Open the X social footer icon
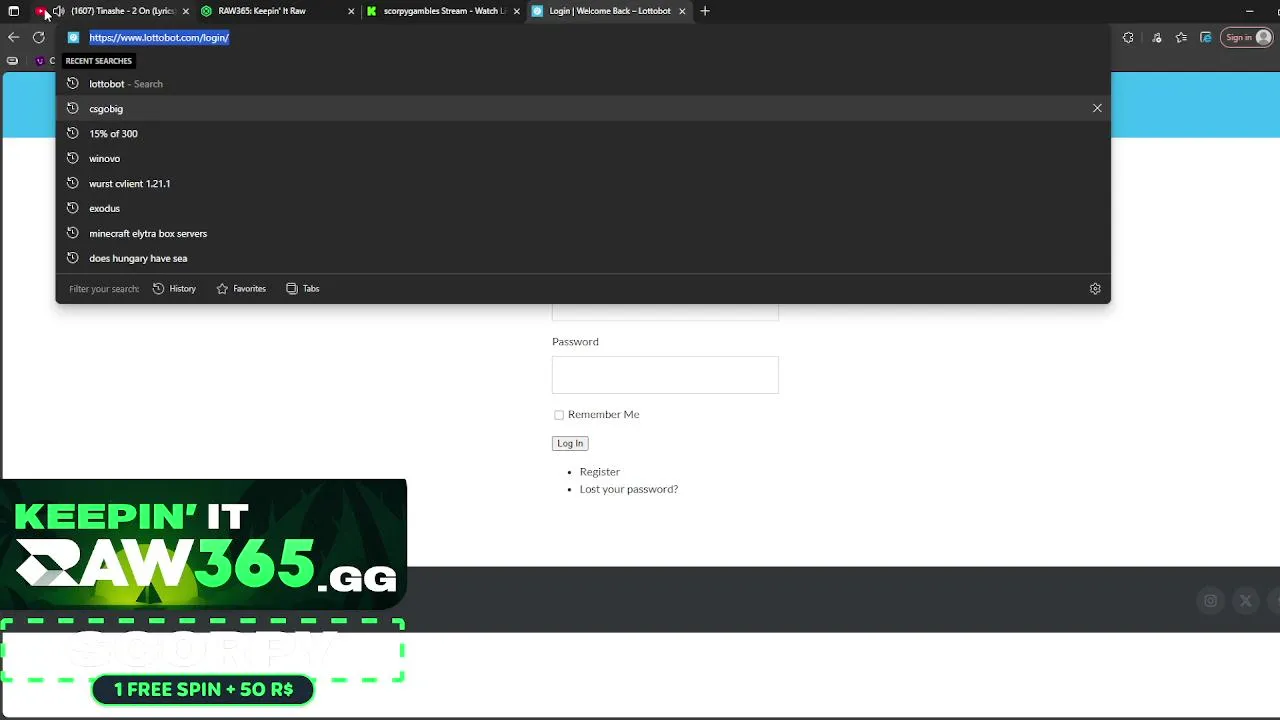1280x720 pixels. (1245, 601)
